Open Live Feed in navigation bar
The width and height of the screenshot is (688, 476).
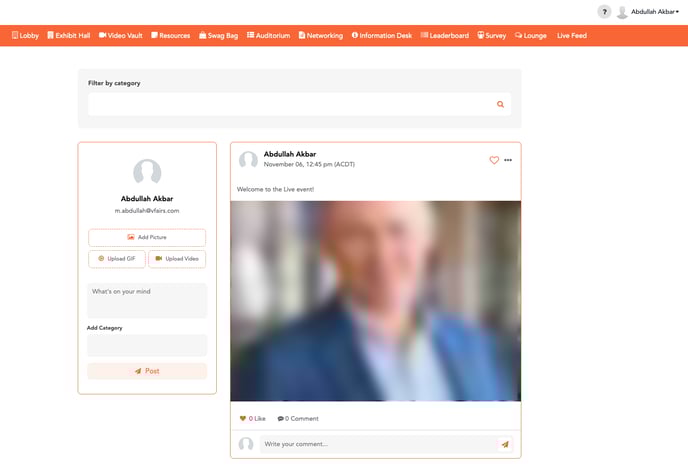pyautogui.click(x=572, y=36)
